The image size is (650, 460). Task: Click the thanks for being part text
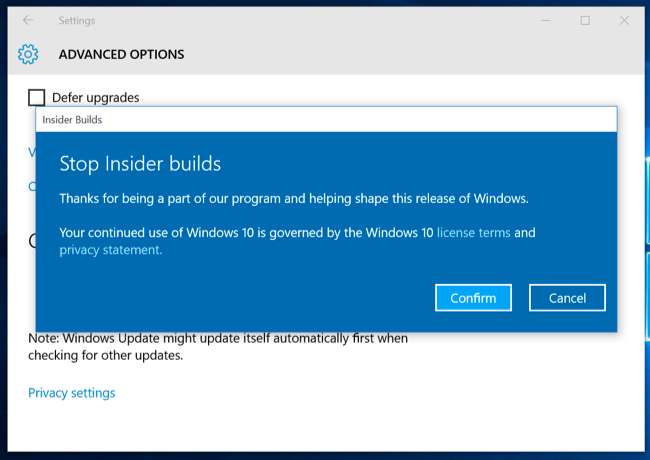294,199
